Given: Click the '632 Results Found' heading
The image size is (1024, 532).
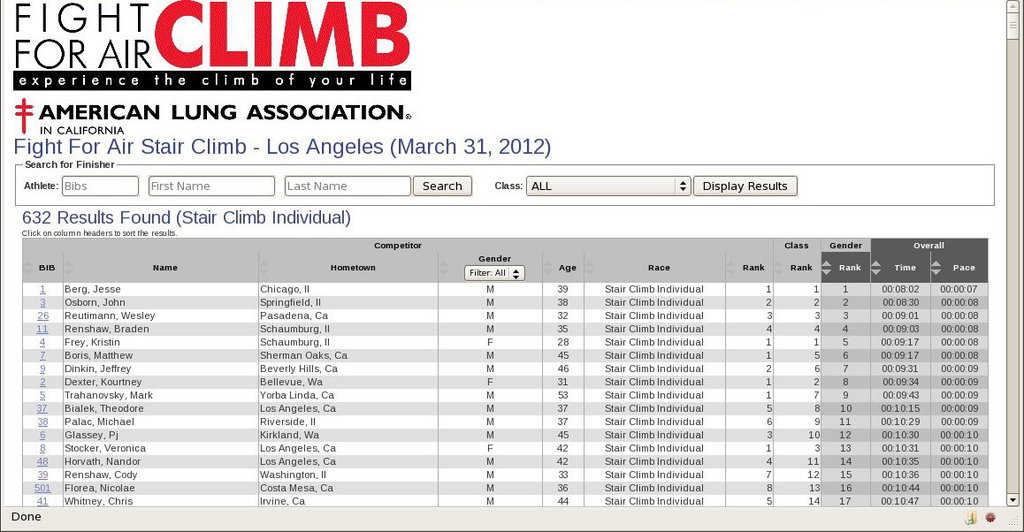Looking at the screenshot, I should coord(186,217).
